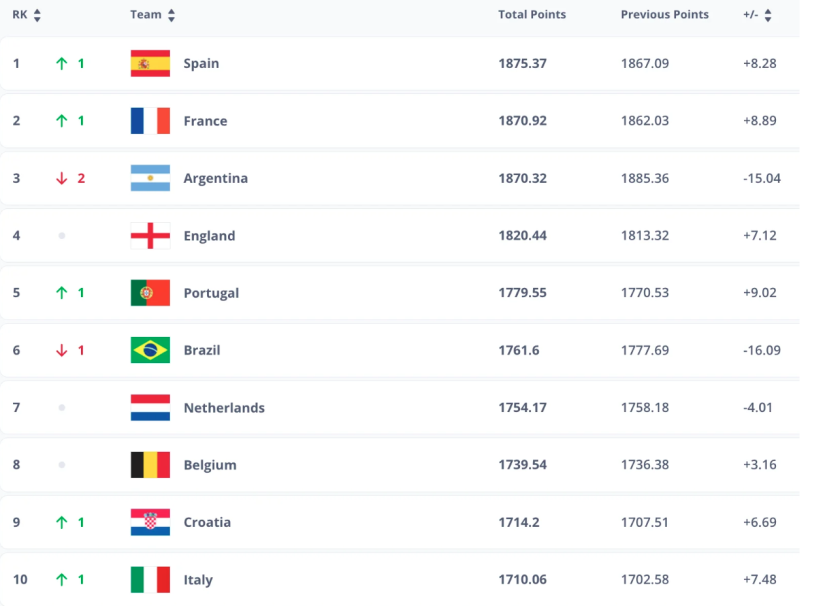The image size is (825, 606).
Task: Sort rankings by RK column arrows
Action: coord(37,15)
